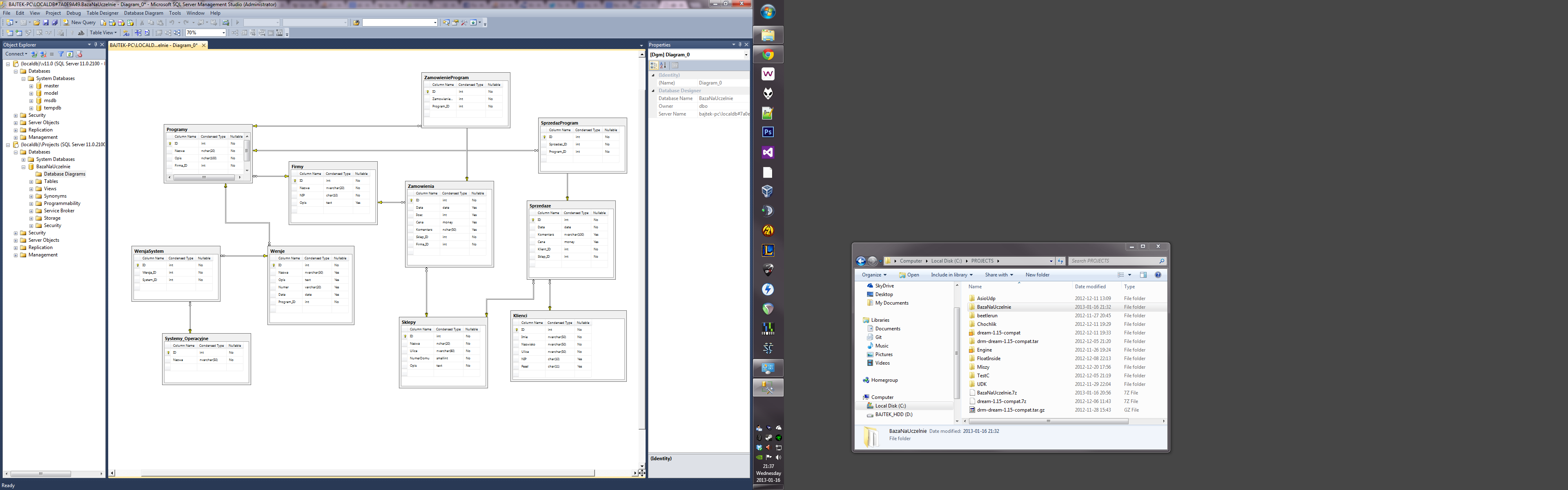Screen dimensions: 1568x490
Task: Toggle Alphabetical sort in Properties panel
Action: [663, 65]
